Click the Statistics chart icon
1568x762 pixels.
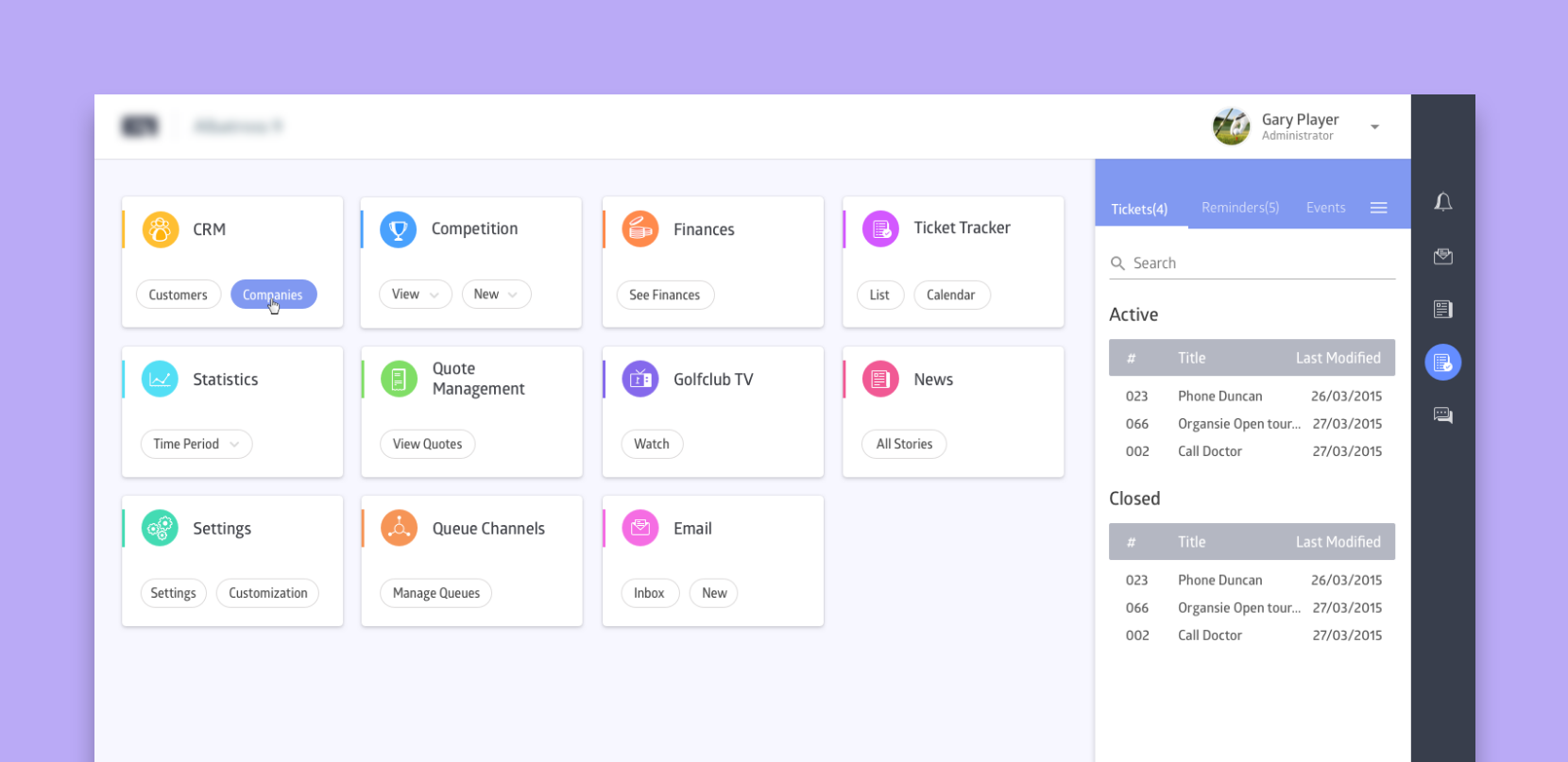click(160, 379)
